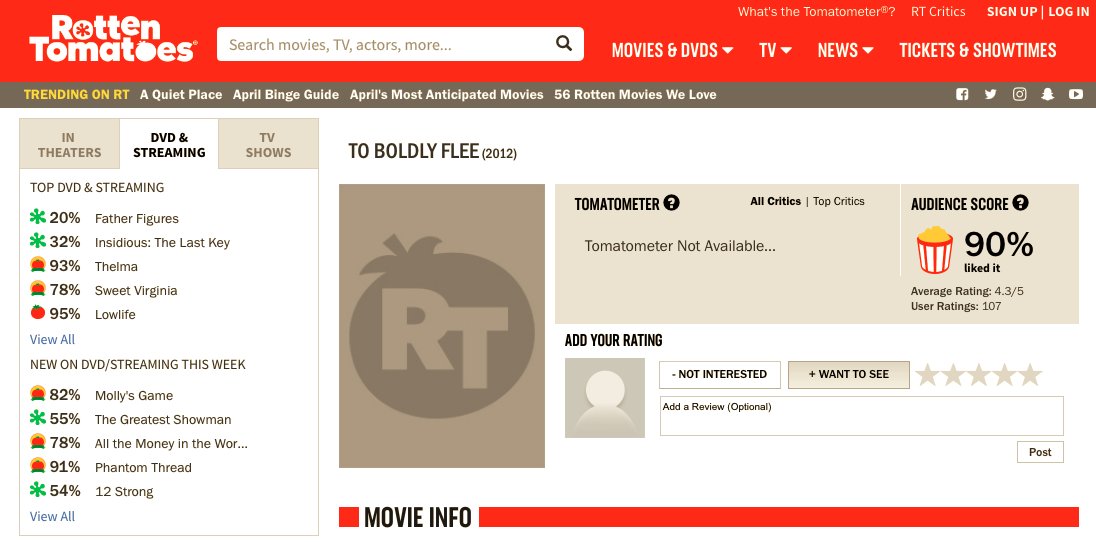Open the Father Figures movie link
Image resolution: width=1096 pixels, height=542 pixels.
tap(137, 219)
